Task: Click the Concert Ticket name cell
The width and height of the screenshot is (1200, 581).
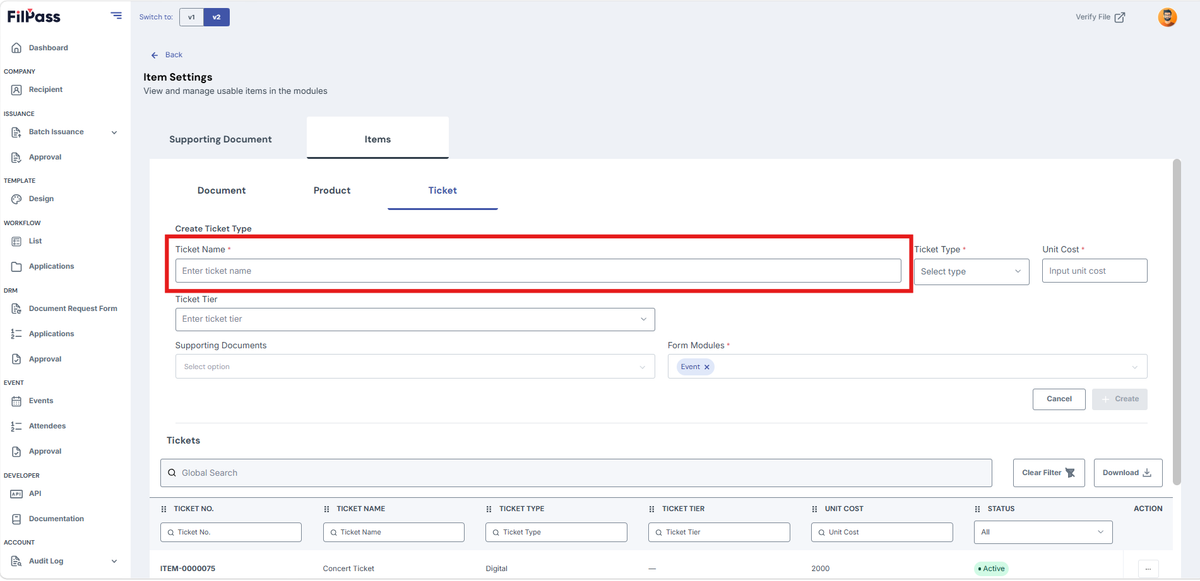Action: click(349, 569)
